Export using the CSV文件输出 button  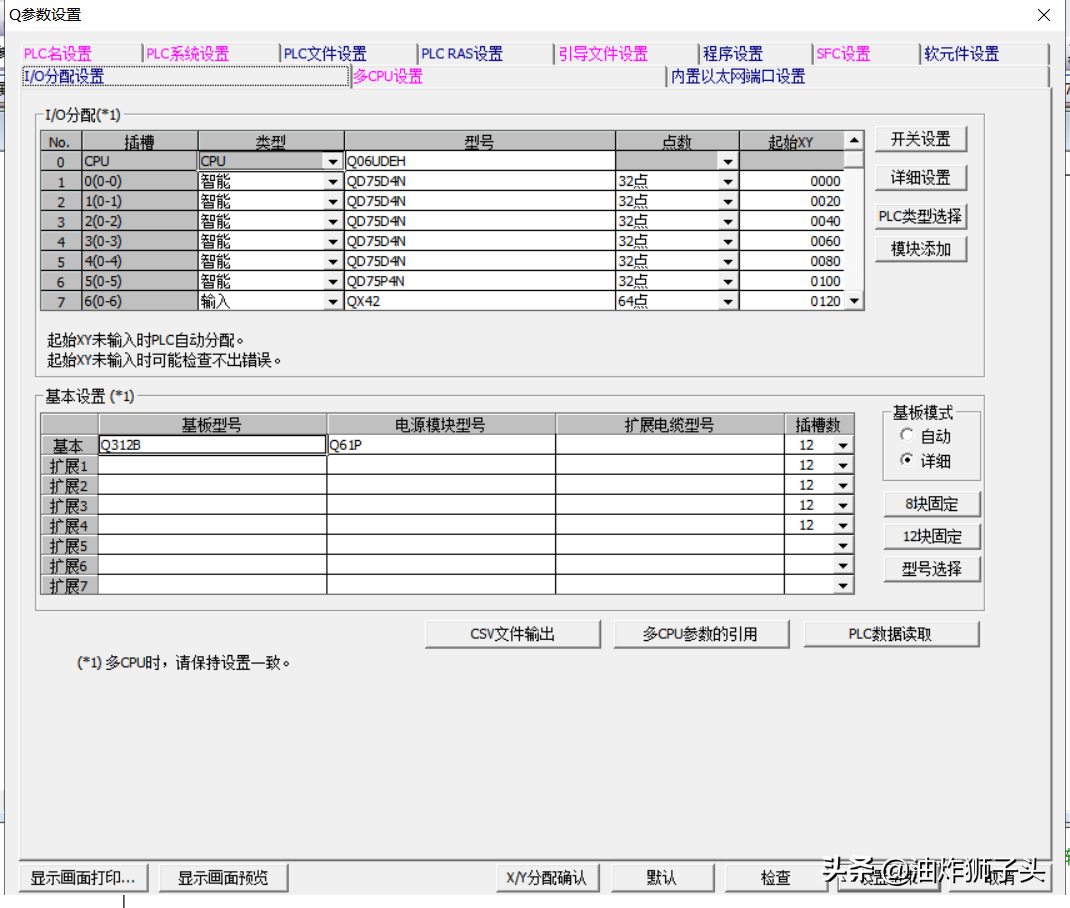point(512,634)
